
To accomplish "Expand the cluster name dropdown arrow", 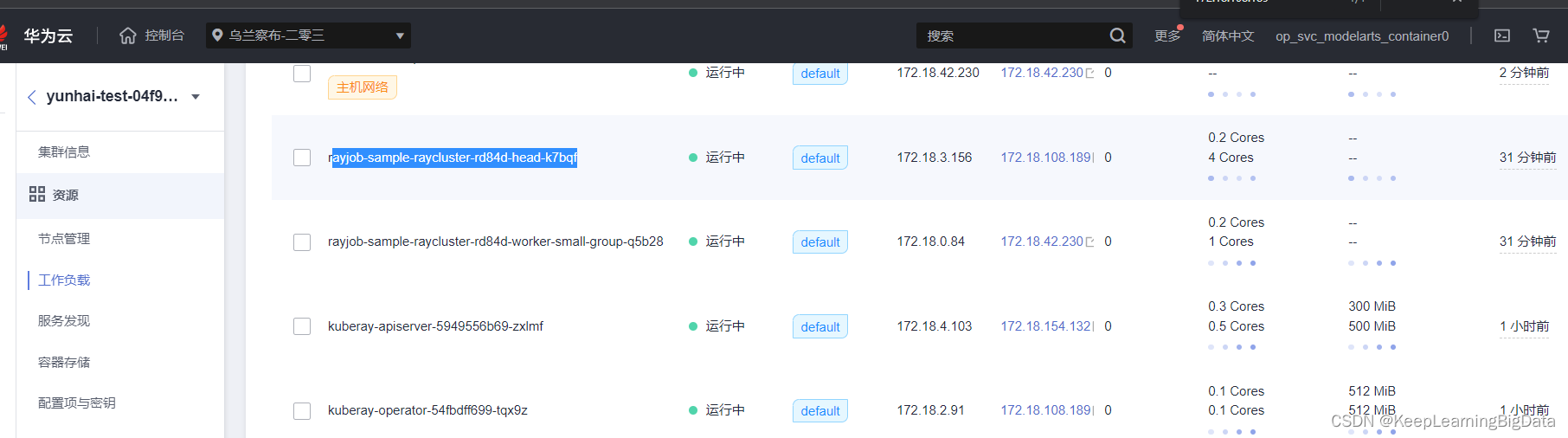I will click(x=196, y=97).
